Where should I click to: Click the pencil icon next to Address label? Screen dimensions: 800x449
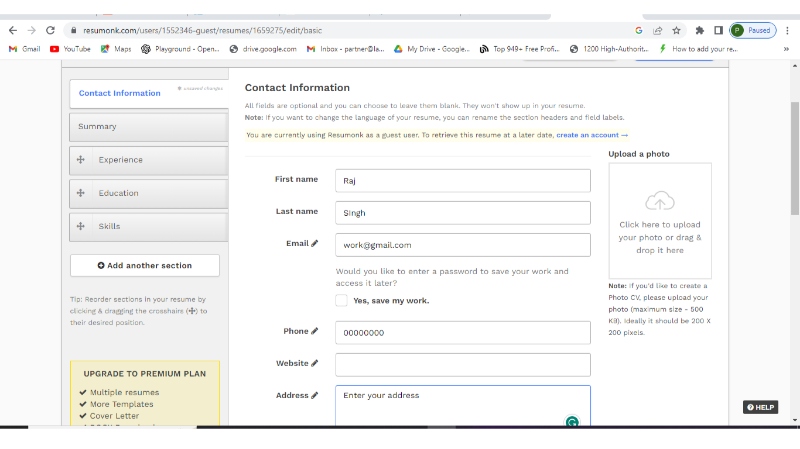[x=314, y=395]
